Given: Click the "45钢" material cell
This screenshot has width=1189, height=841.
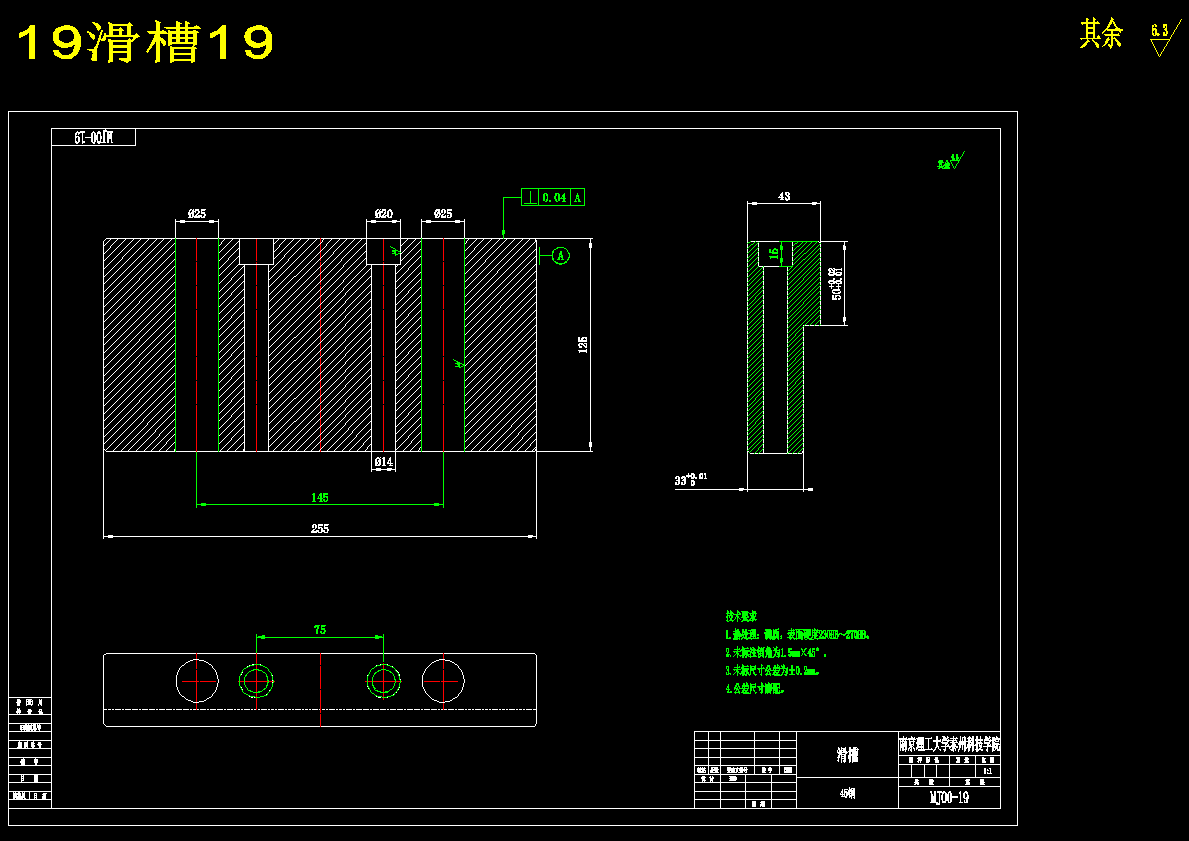Looking at the screenshot, I should click(848, 794).
